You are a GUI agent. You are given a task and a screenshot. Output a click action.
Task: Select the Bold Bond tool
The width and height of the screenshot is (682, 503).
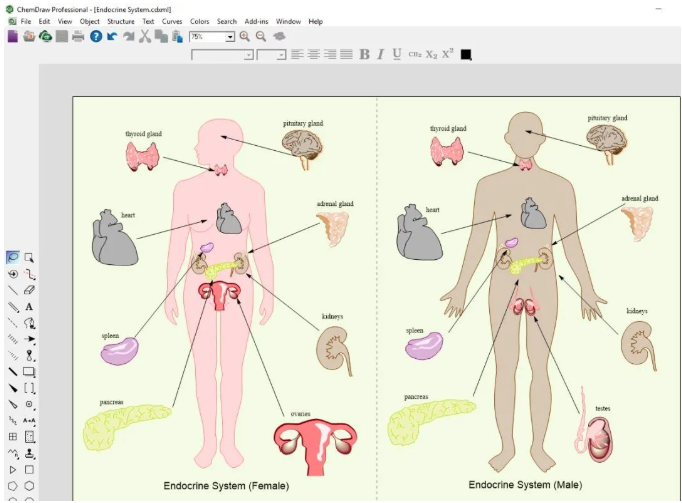point(13,372)
